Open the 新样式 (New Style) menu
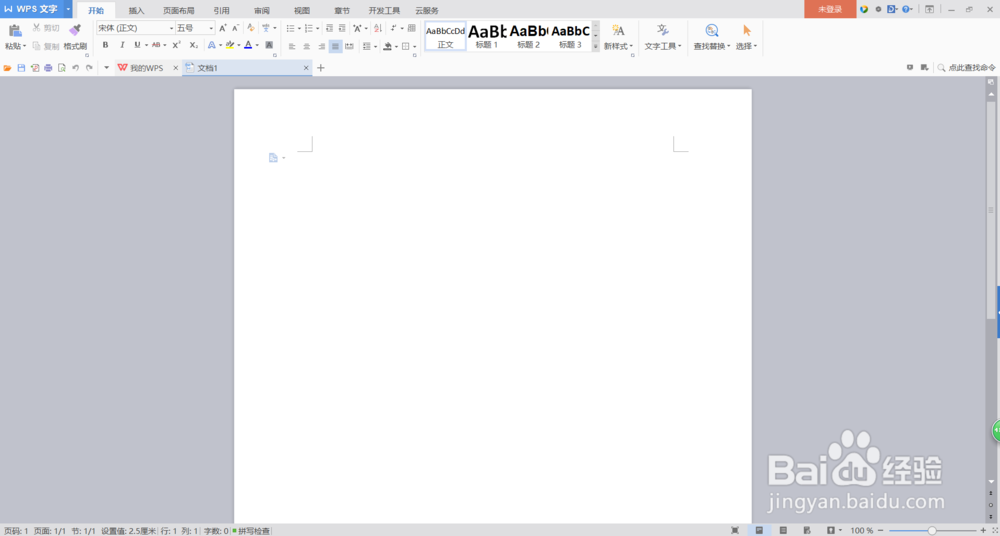 tap(618, 36)
